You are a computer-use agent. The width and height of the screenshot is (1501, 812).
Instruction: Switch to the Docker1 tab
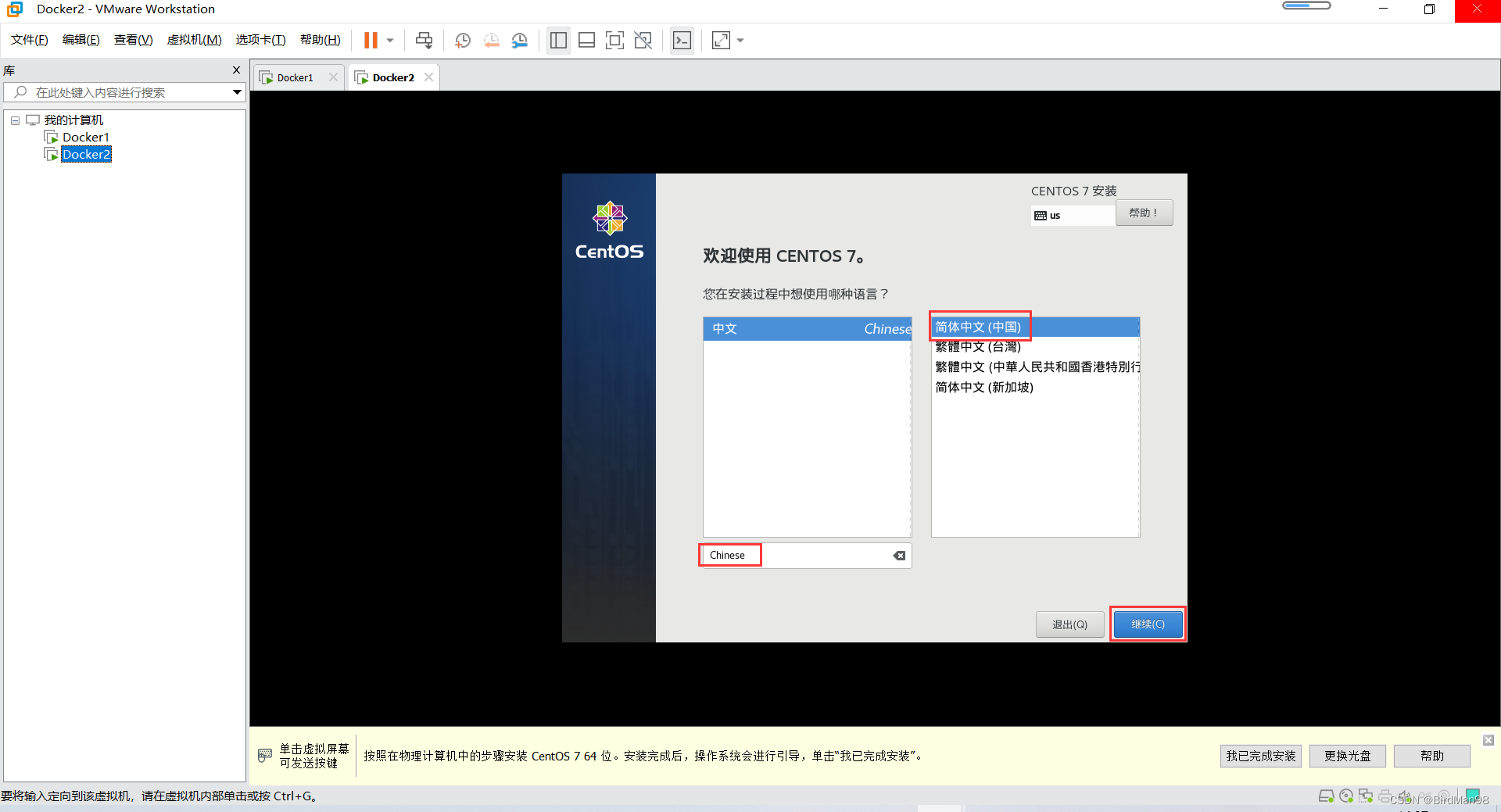pos(295,77)
